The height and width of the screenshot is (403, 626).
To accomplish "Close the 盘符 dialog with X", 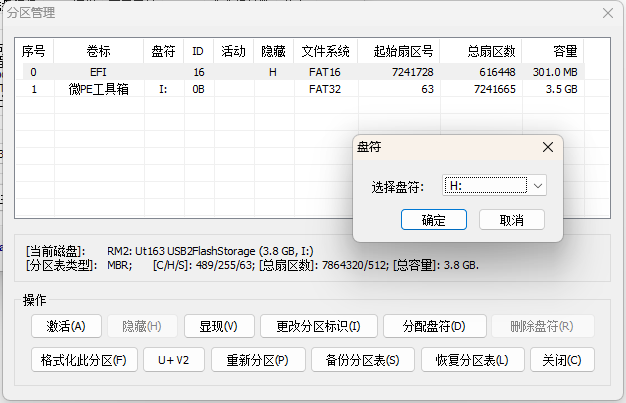I will pyautogui.click(x=547, y=146).
